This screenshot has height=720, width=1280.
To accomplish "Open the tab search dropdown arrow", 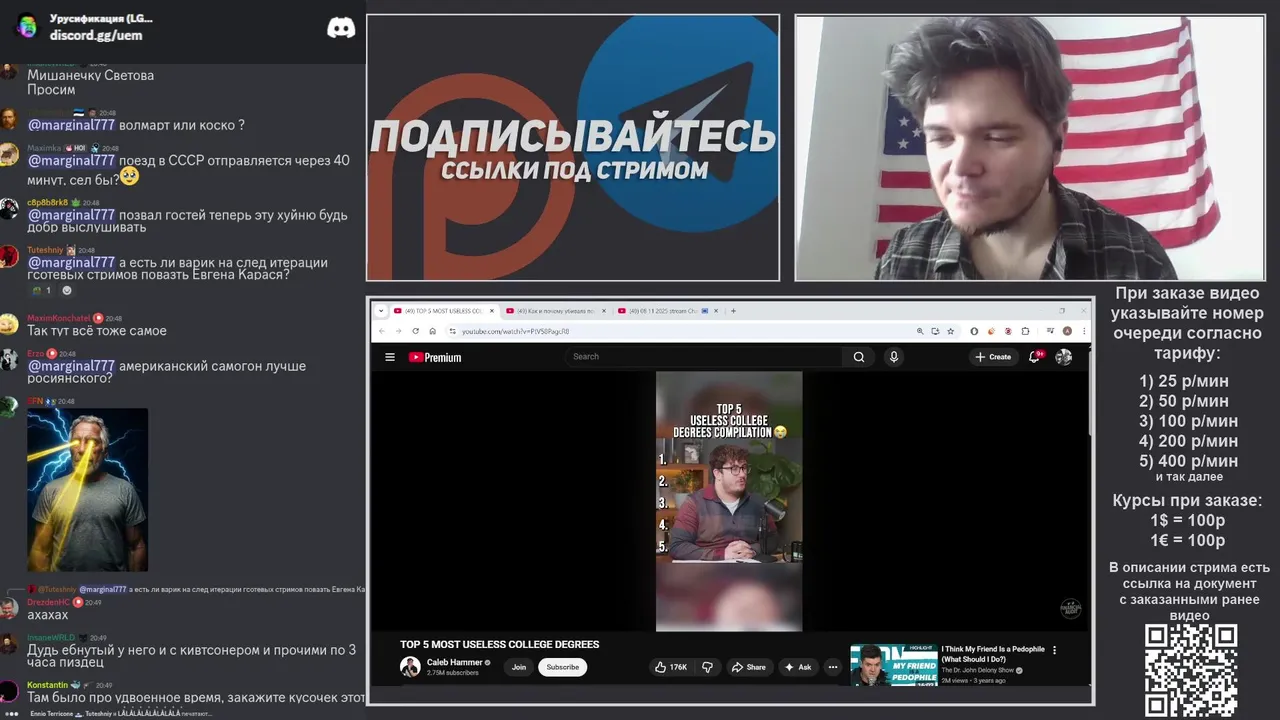I will tap(380, 310).
